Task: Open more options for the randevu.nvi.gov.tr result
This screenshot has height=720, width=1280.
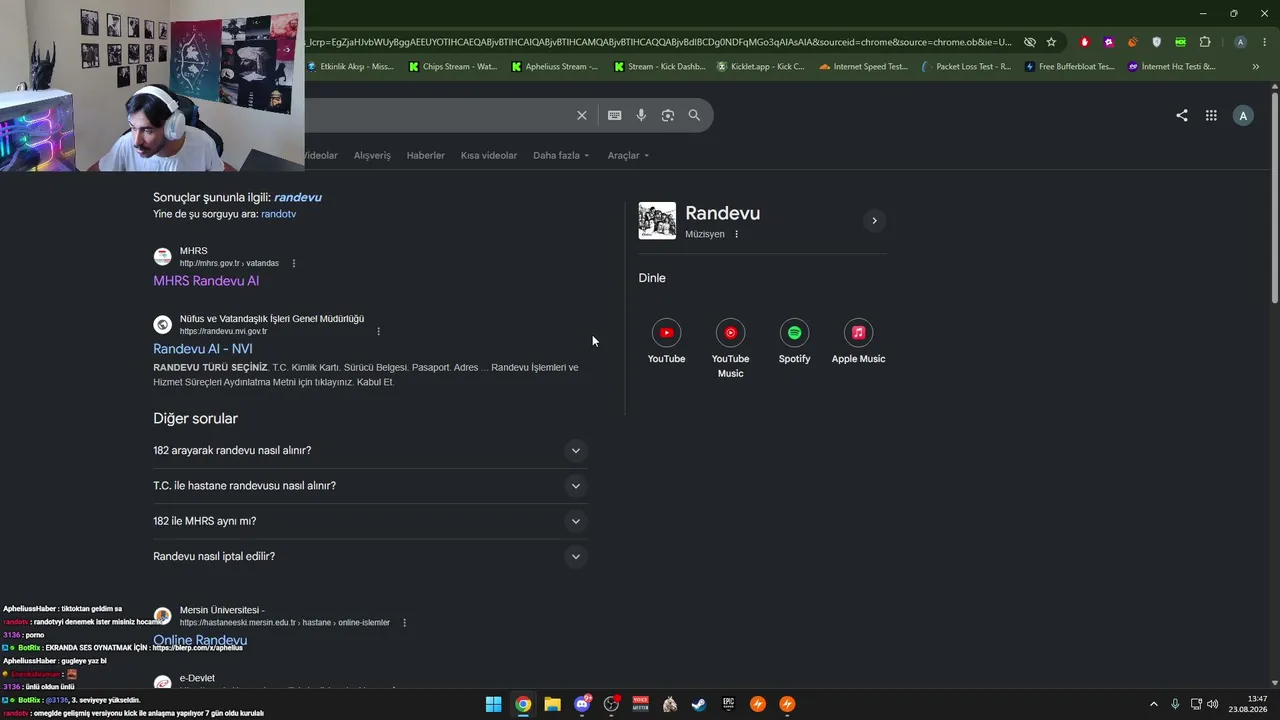Action: [378, 331]
